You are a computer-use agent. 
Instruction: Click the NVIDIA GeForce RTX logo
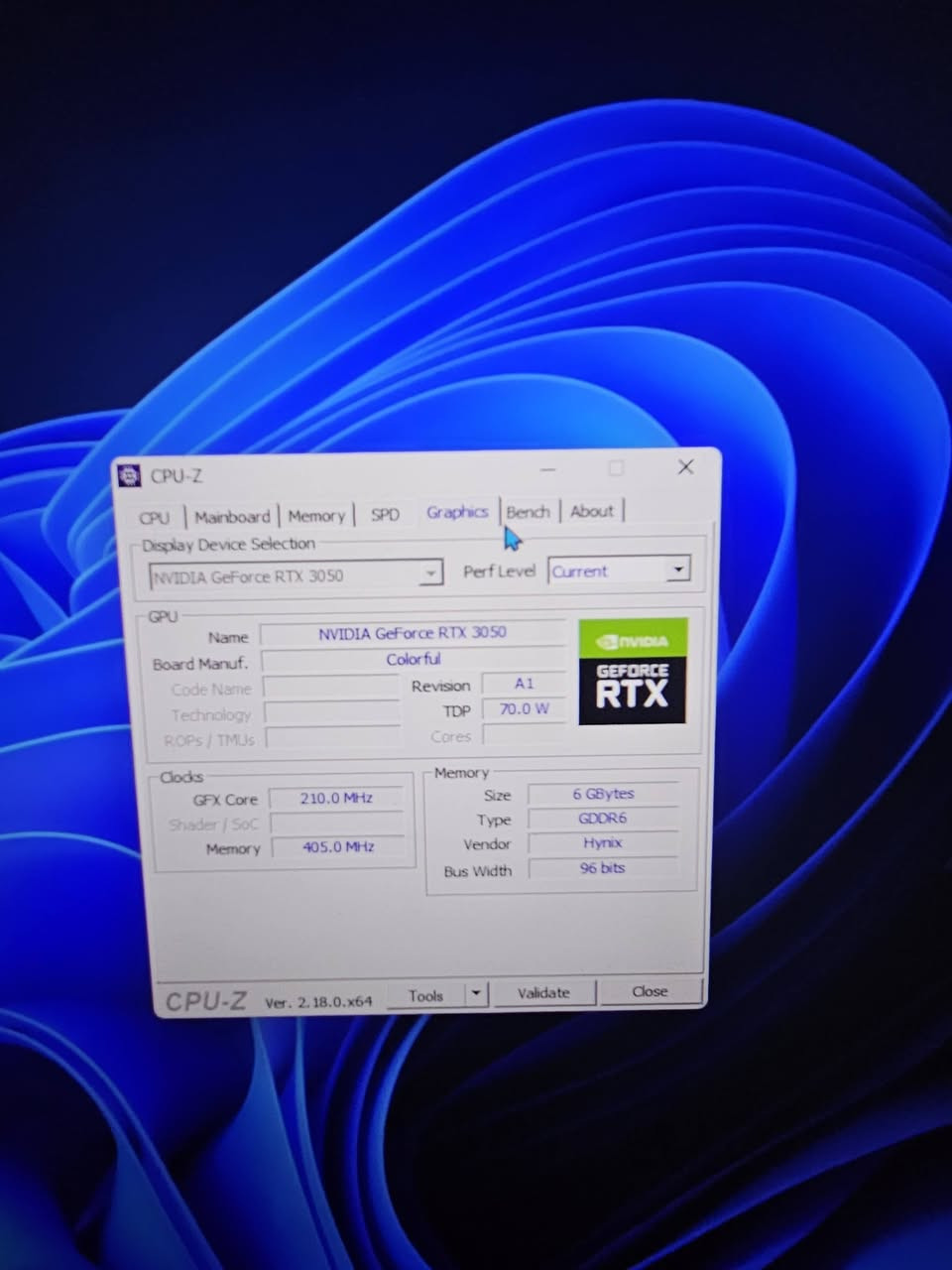click(632, 672)
